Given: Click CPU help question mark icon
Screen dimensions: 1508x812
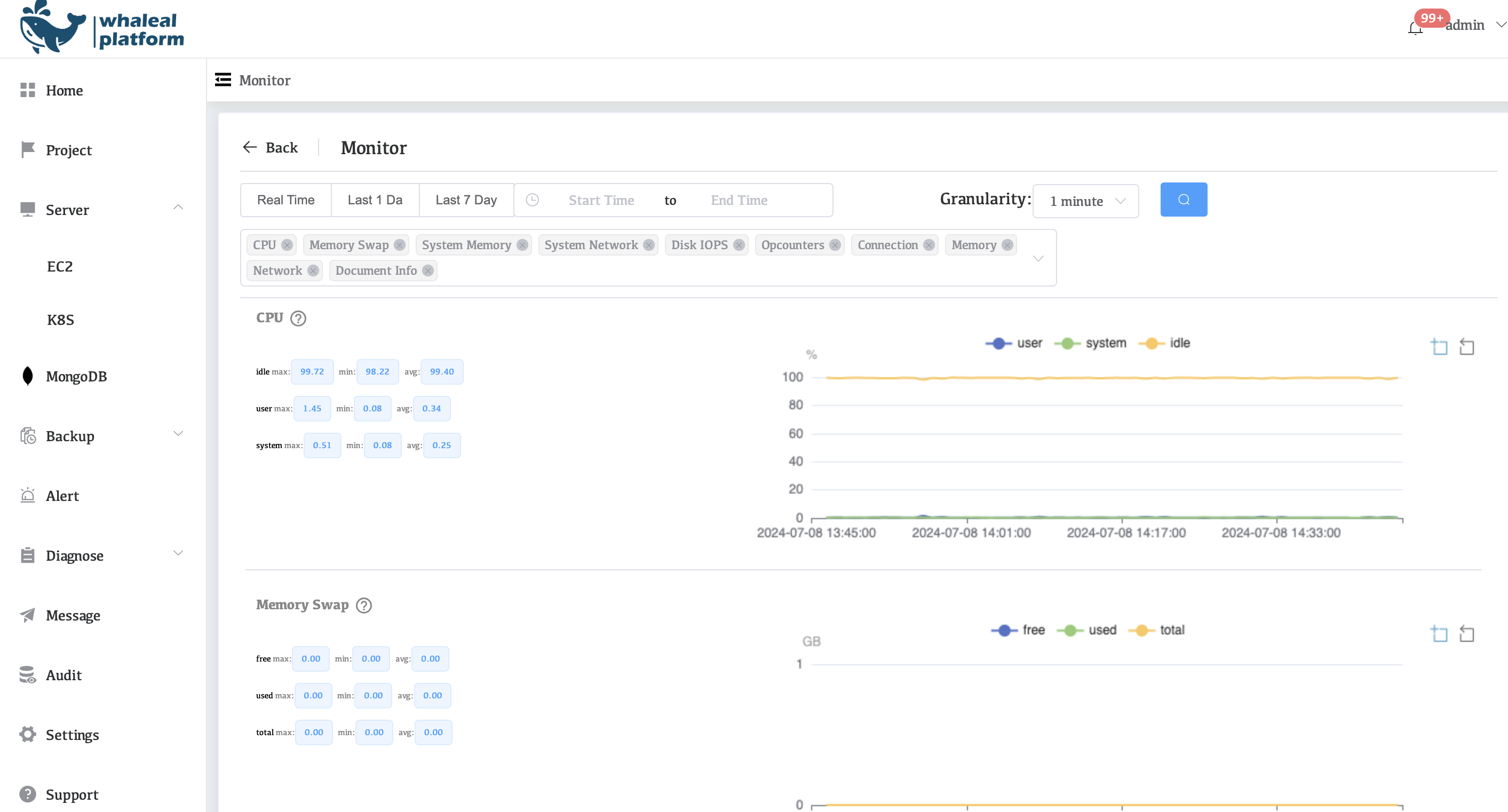Looking at the screenshot, I should pos(298,319).
